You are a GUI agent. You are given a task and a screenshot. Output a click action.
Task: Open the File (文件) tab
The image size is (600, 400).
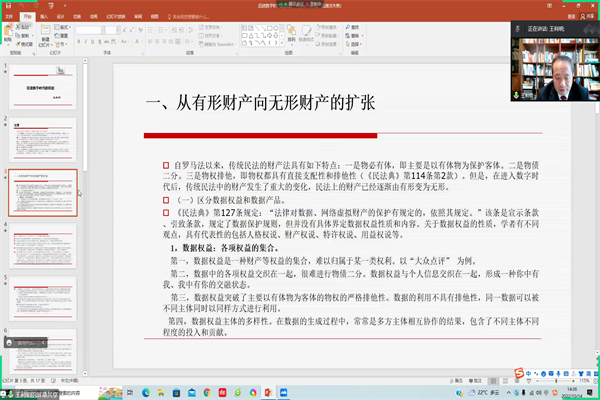[8, 17]
